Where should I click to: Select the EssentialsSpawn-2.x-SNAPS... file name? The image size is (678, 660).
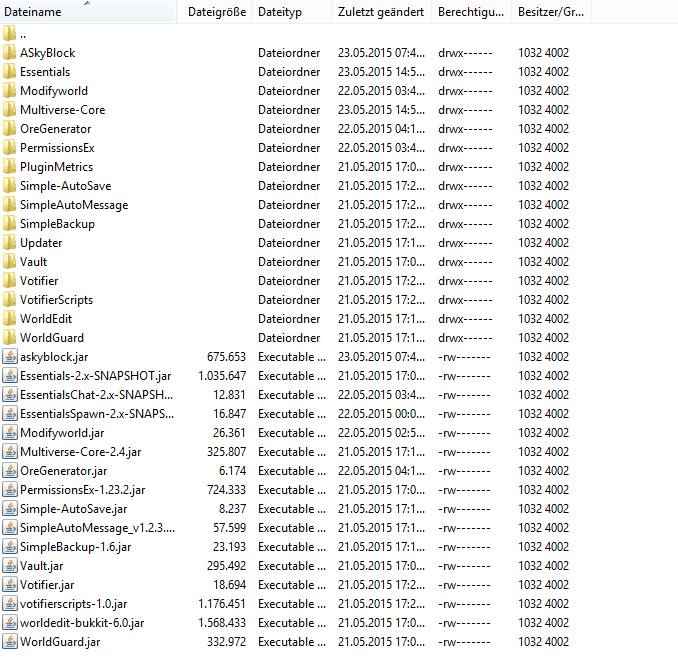coord(97,414)
